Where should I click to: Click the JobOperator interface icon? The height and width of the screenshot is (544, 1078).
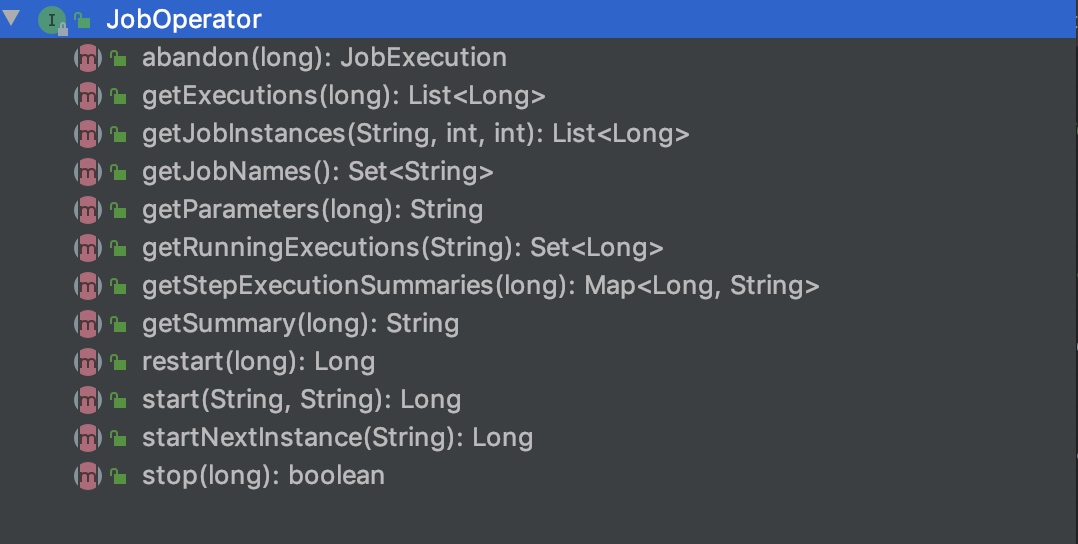tap(51, 20)
